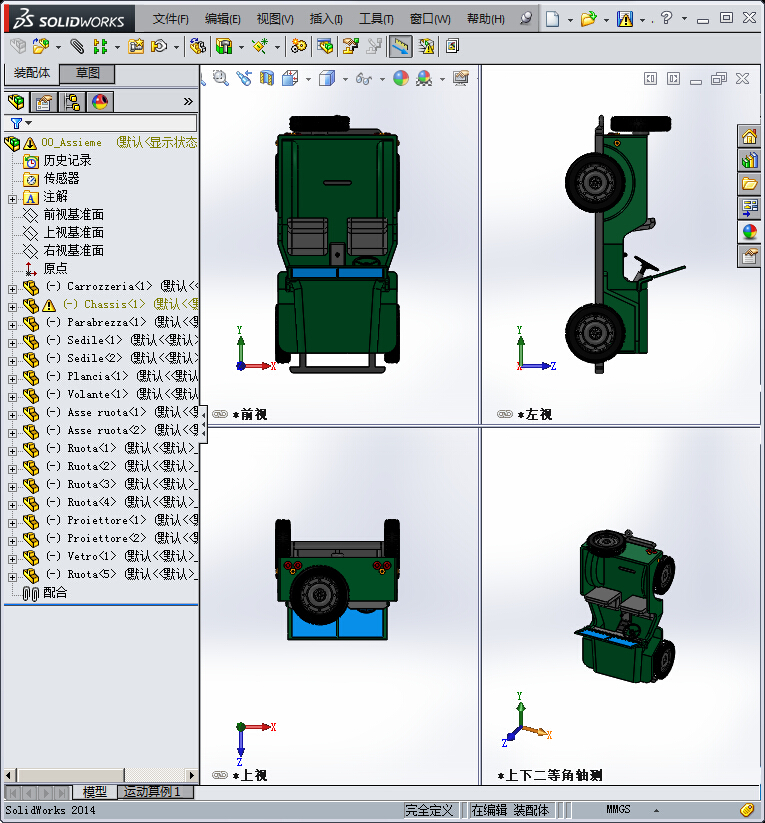
Task: Click the zoom to area magnifier icon
Action: coord(221,79)
